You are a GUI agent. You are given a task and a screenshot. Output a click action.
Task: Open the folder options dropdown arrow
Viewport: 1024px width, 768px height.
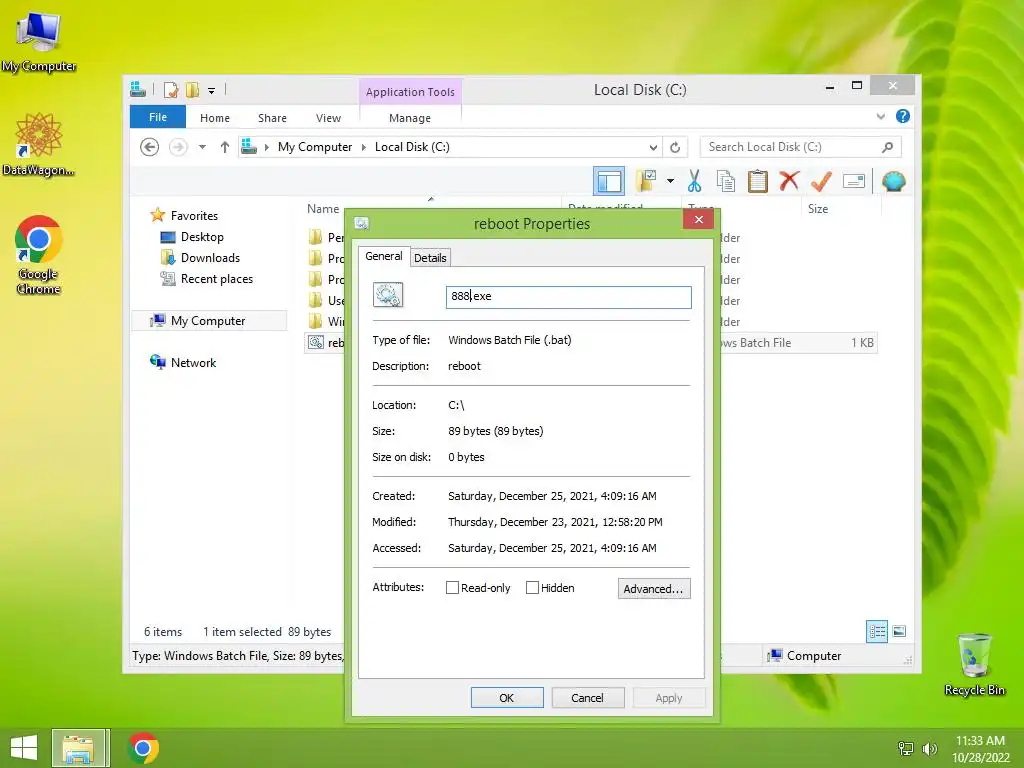click(670, 181)
